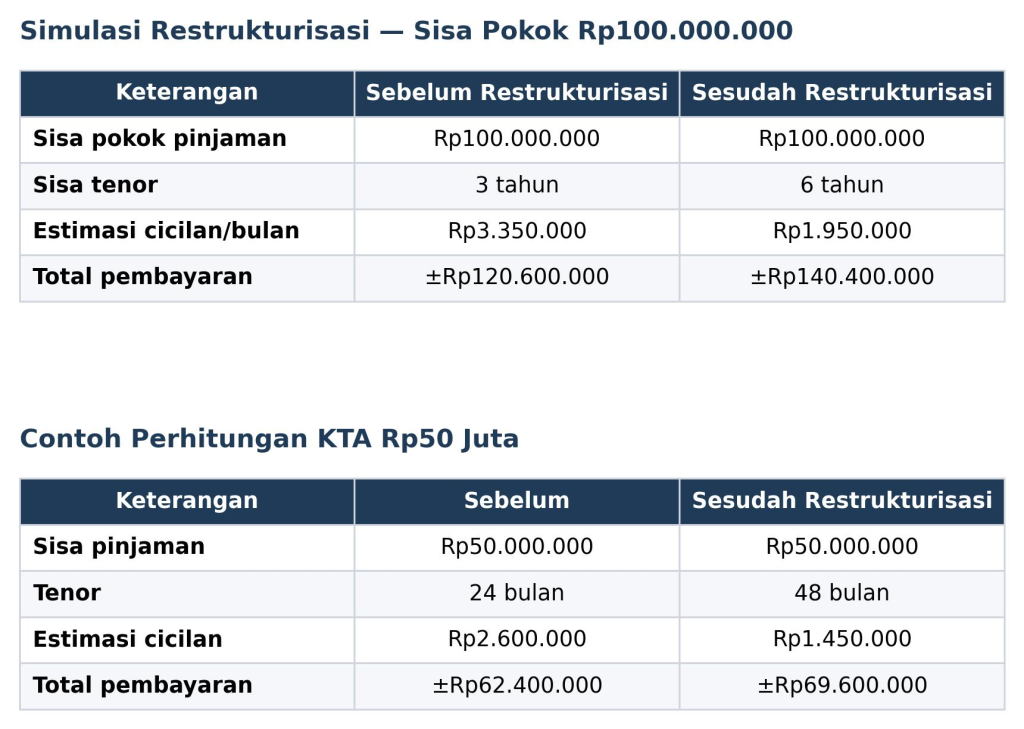Select the Sisa tenor row label
Image resolution: width=1024 pixels, height=729 pixels.
click(95, 185)
